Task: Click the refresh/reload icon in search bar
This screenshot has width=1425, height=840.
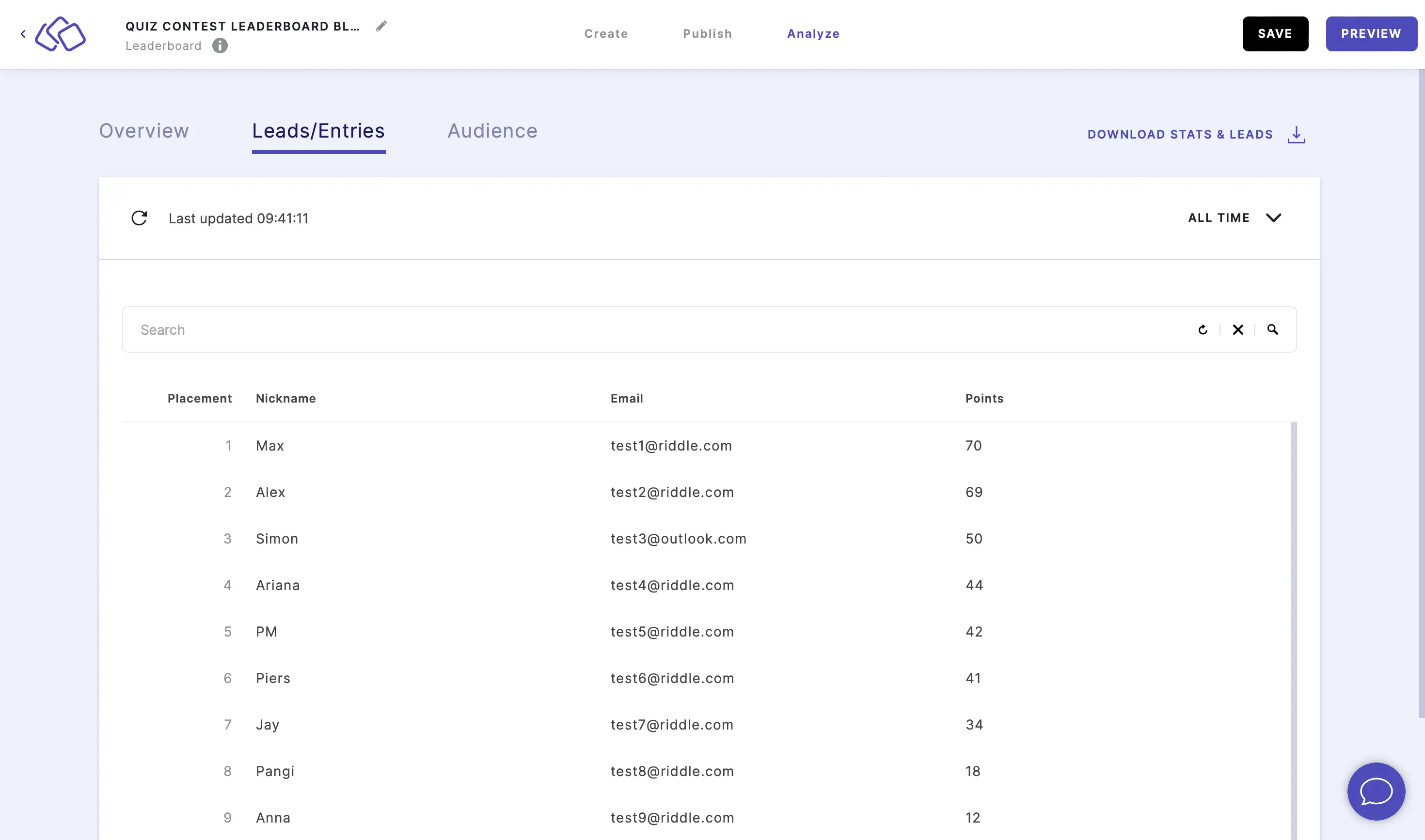Action: [1203, 329]
